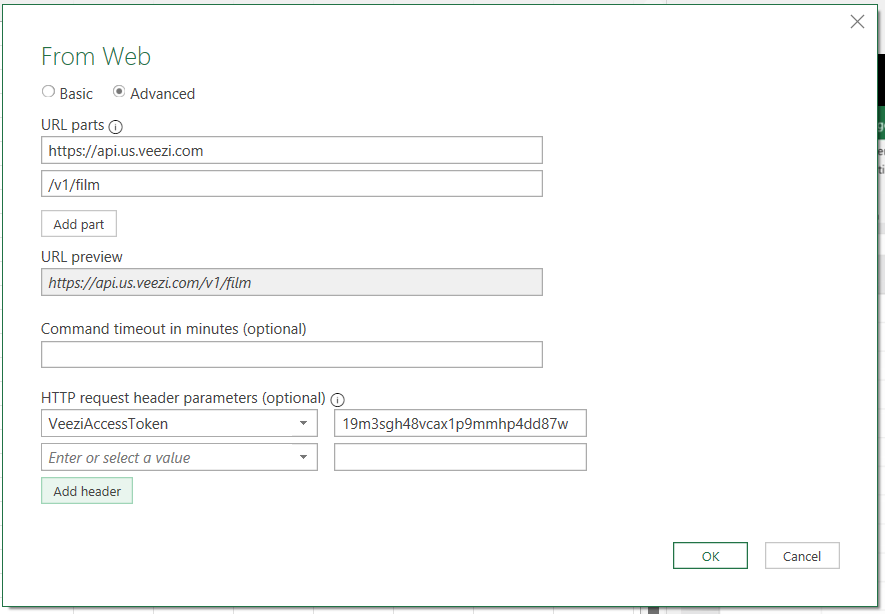
Task: Click the VeeziAccessToken value field
Action: pyautogui.click(x=460, y=423)
